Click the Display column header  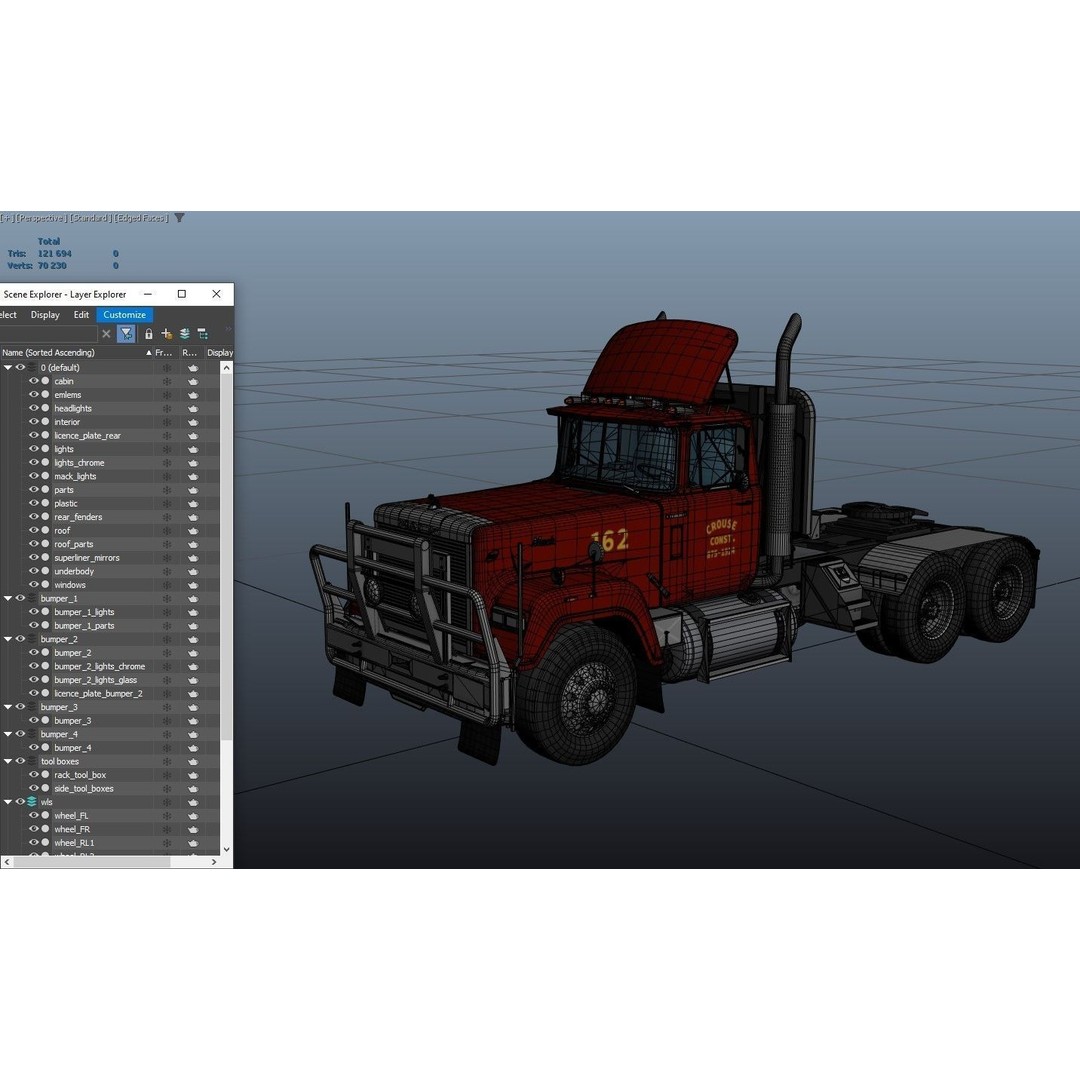point(220,353)
